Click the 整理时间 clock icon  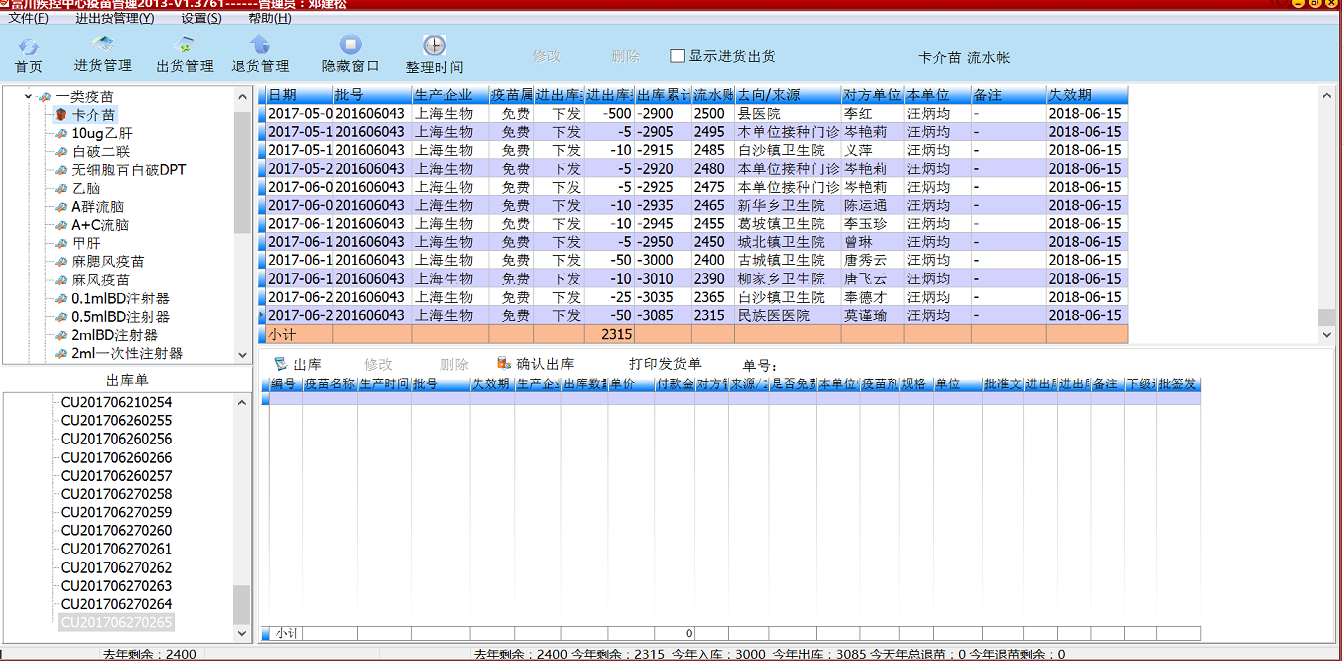[434, 45]
